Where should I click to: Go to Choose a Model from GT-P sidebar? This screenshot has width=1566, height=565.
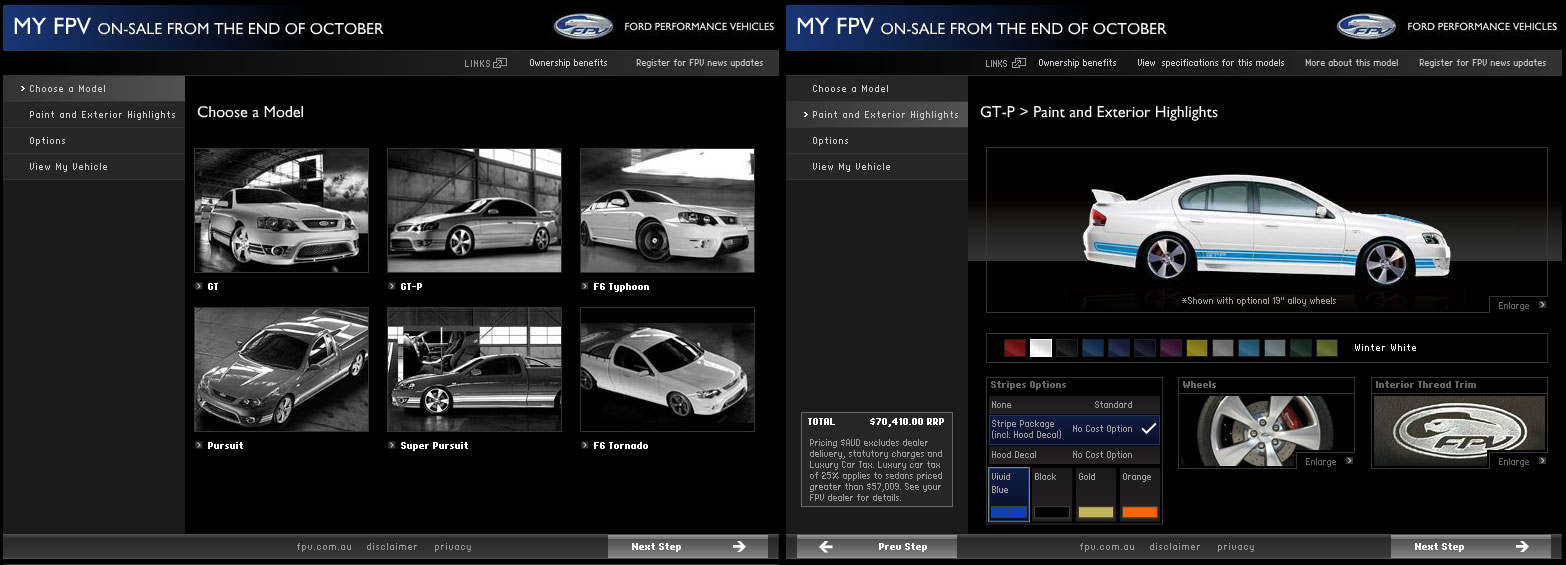click(x=877, y=89)
